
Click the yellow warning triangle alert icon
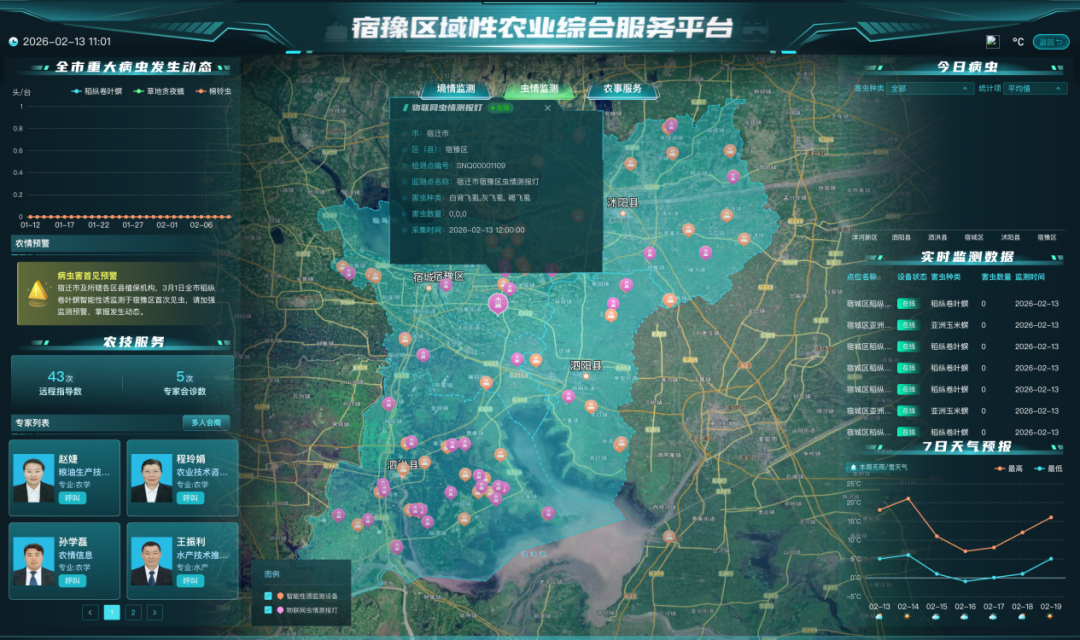tap(37, 293)
